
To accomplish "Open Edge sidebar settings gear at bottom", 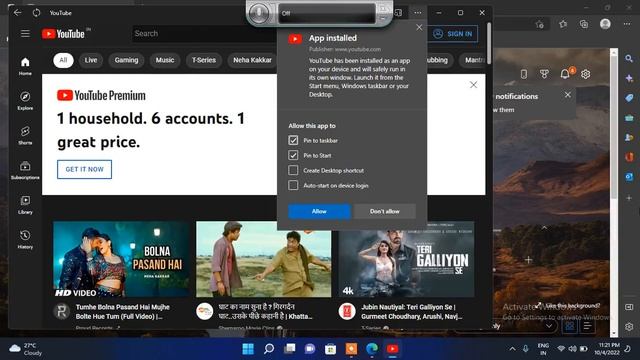I will point(629,327).
